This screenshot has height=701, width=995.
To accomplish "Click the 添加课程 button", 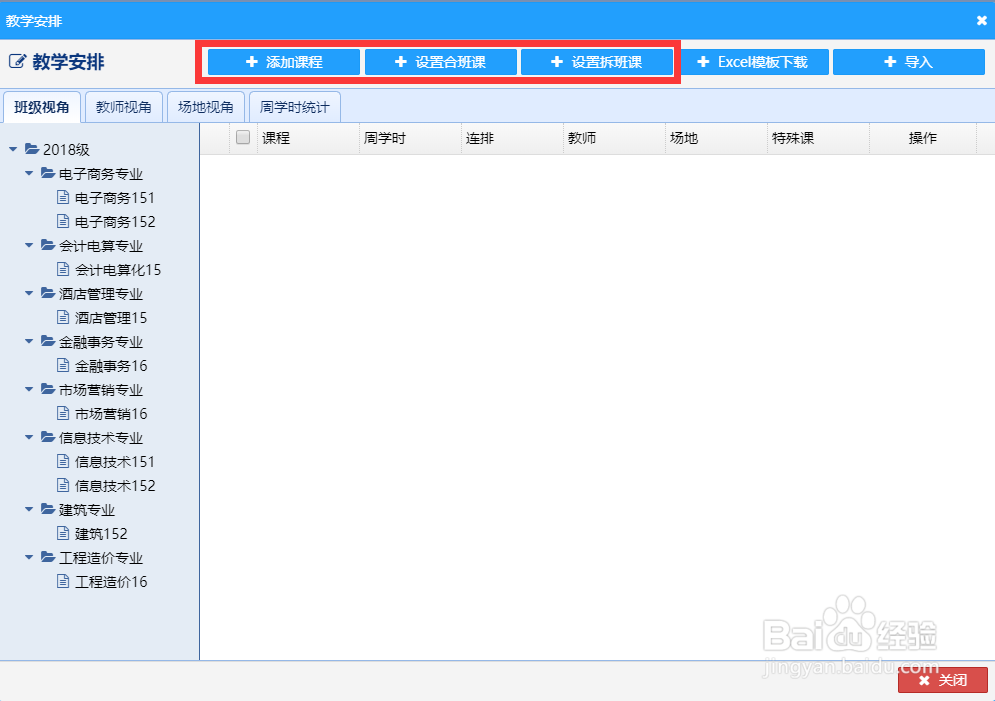I will tap(282, 61).
